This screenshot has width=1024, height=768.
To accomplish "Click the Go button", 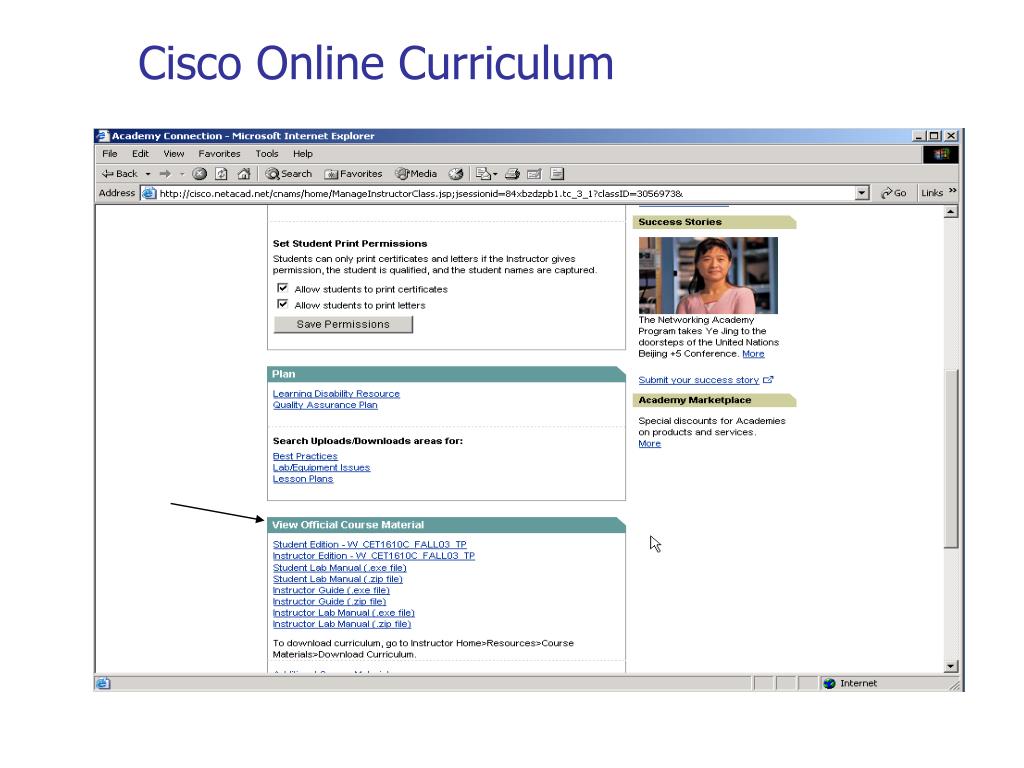I will [893, 193].
